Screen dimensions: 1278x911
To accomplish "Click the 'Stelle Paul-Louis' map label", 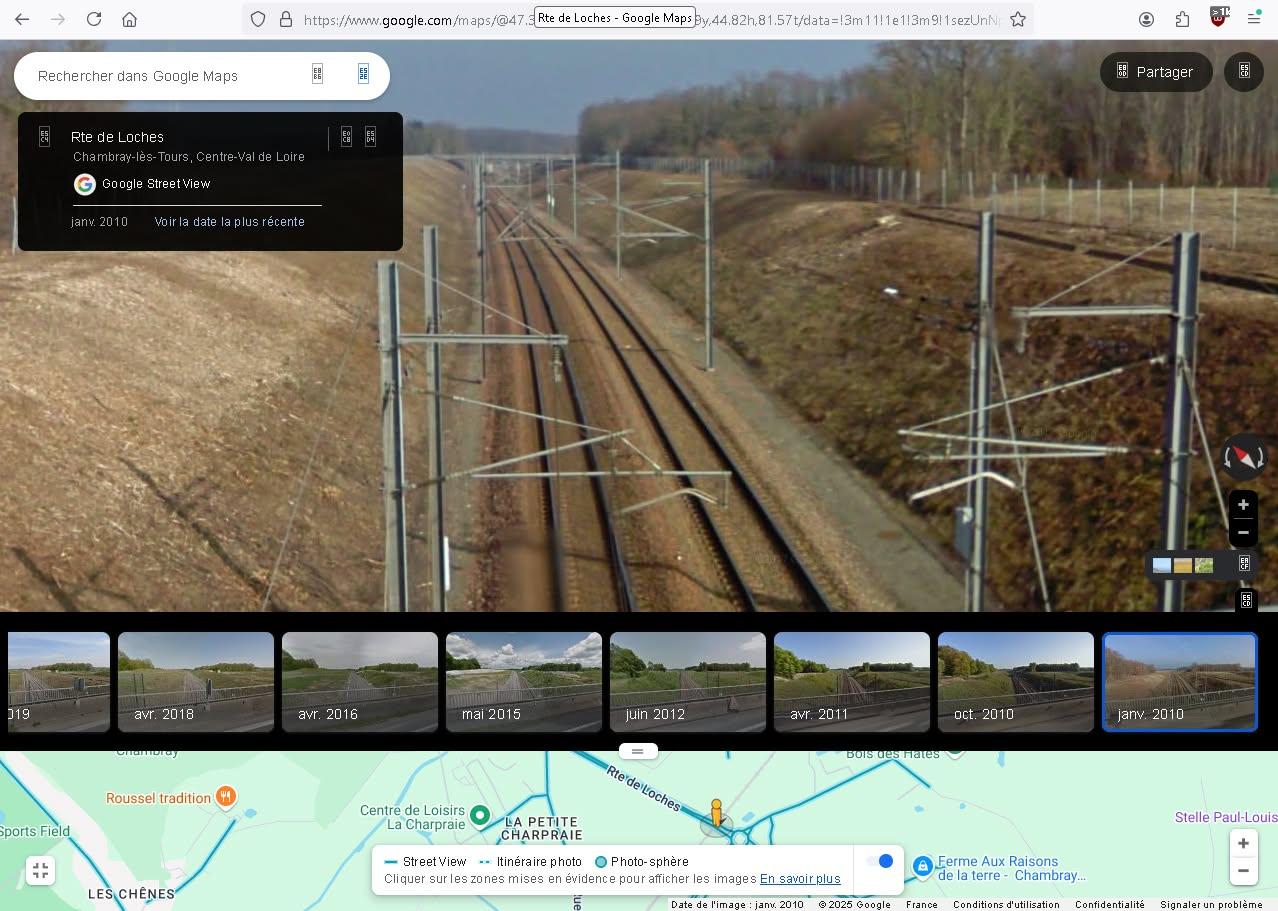I will point(1226,817).
